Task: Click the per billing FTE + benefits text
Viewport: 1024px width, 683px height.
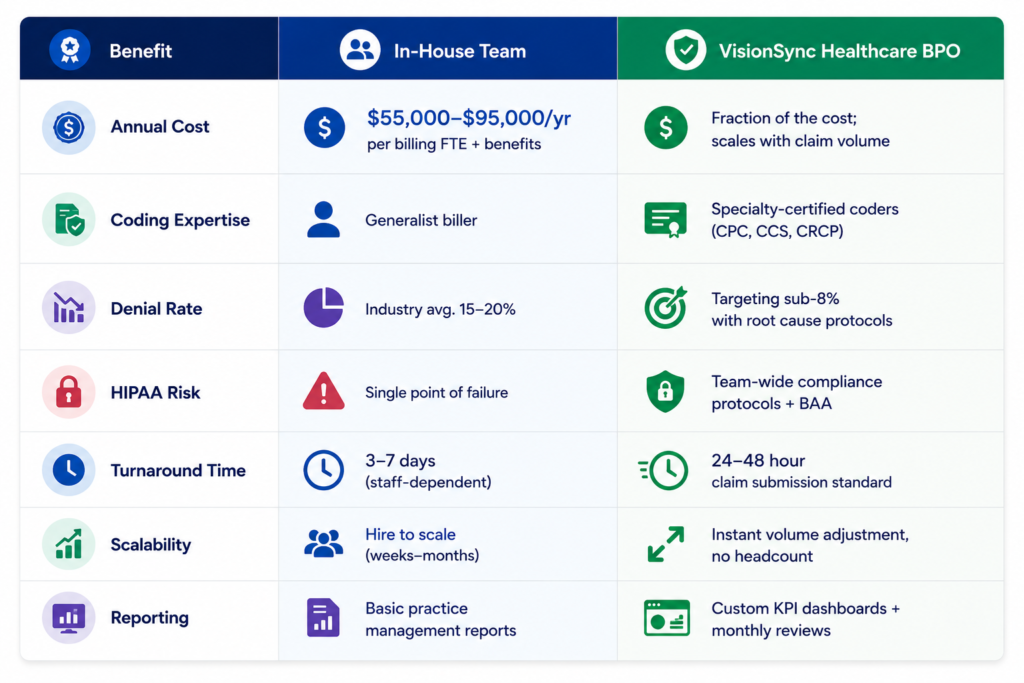Action: tap(454, 144)
